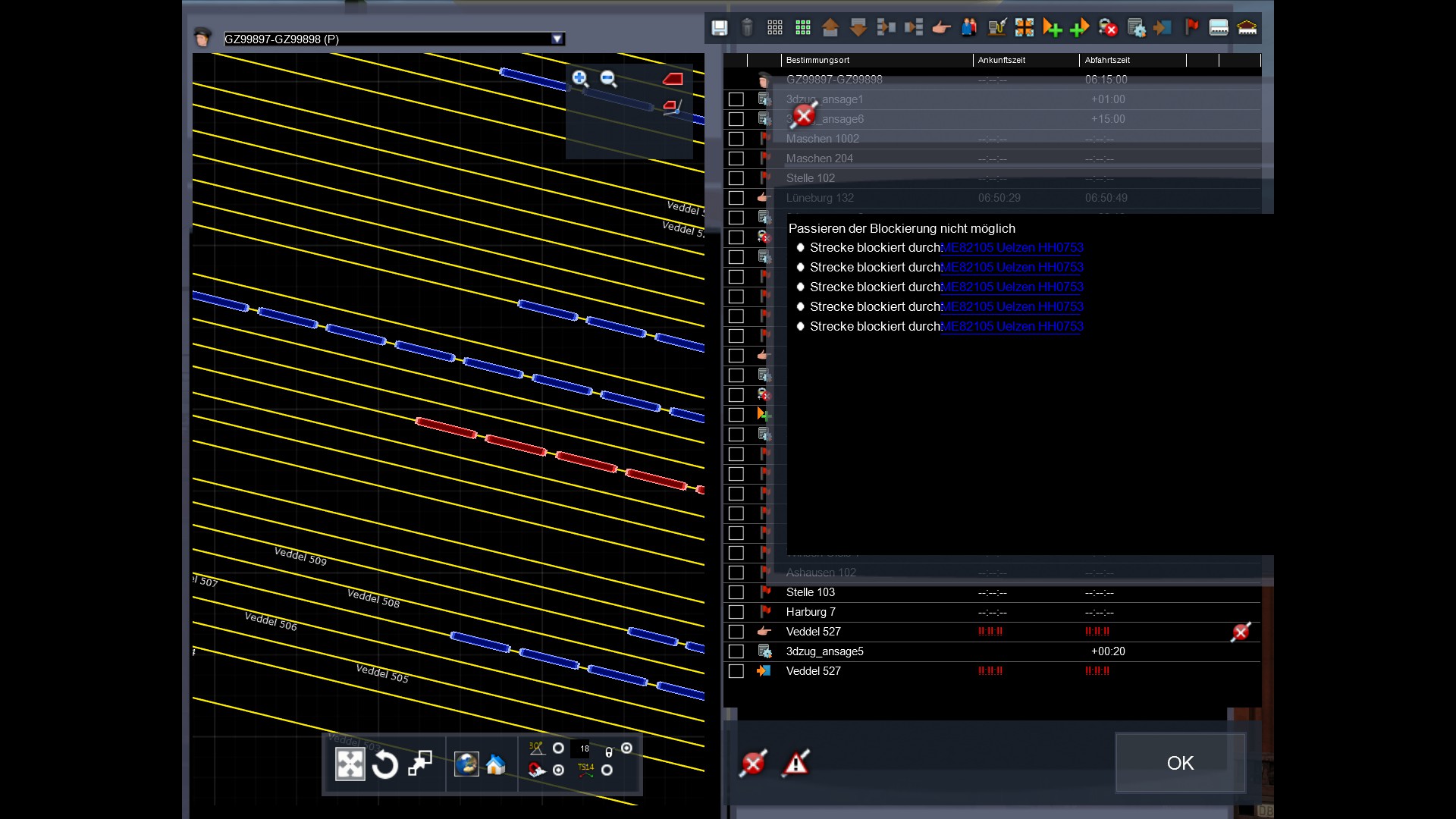The height and width of the screenshot is (819, 1456).
Task: Select the four-arrow move tool
Action: pyautogui.click(x=350, y=764)
